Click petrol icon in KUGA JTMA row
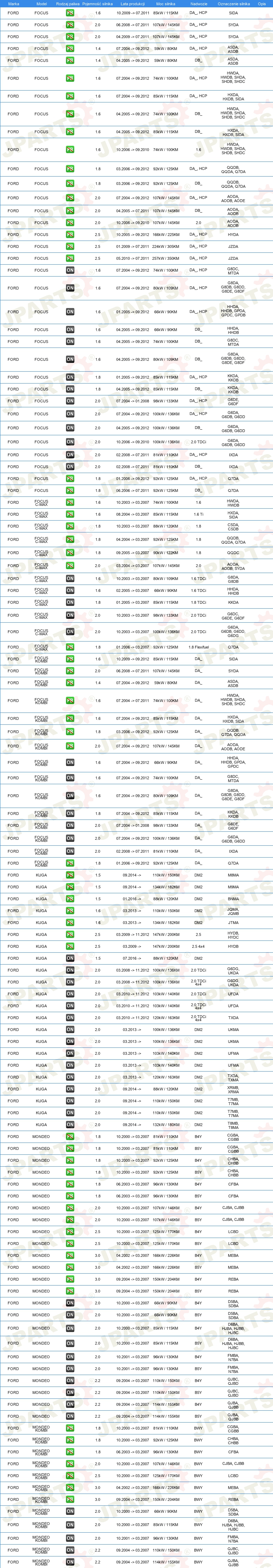 coord(70,923)
